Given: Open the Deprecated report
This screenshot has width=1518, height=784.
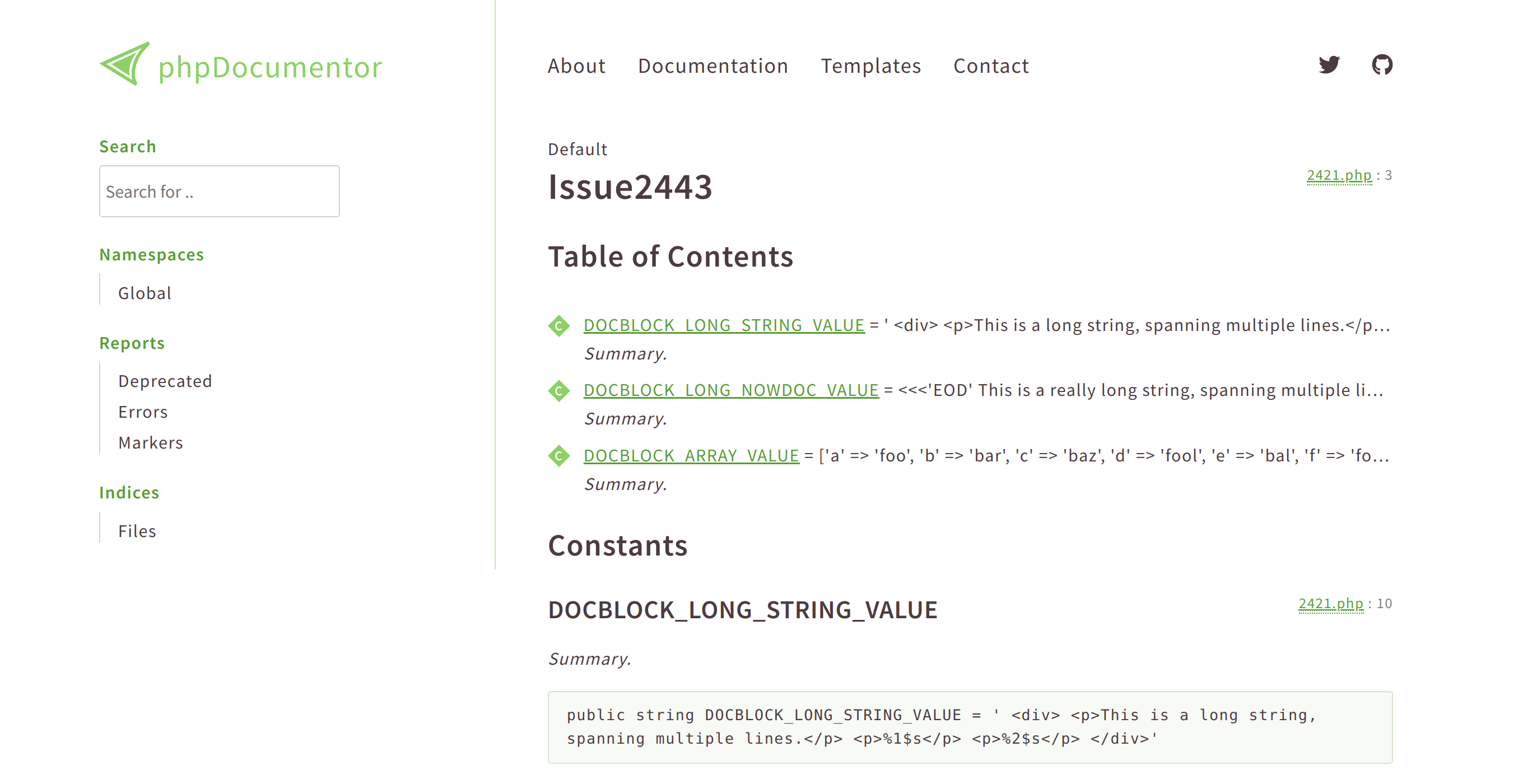Looking at the screenshot, I should (166, 381).
